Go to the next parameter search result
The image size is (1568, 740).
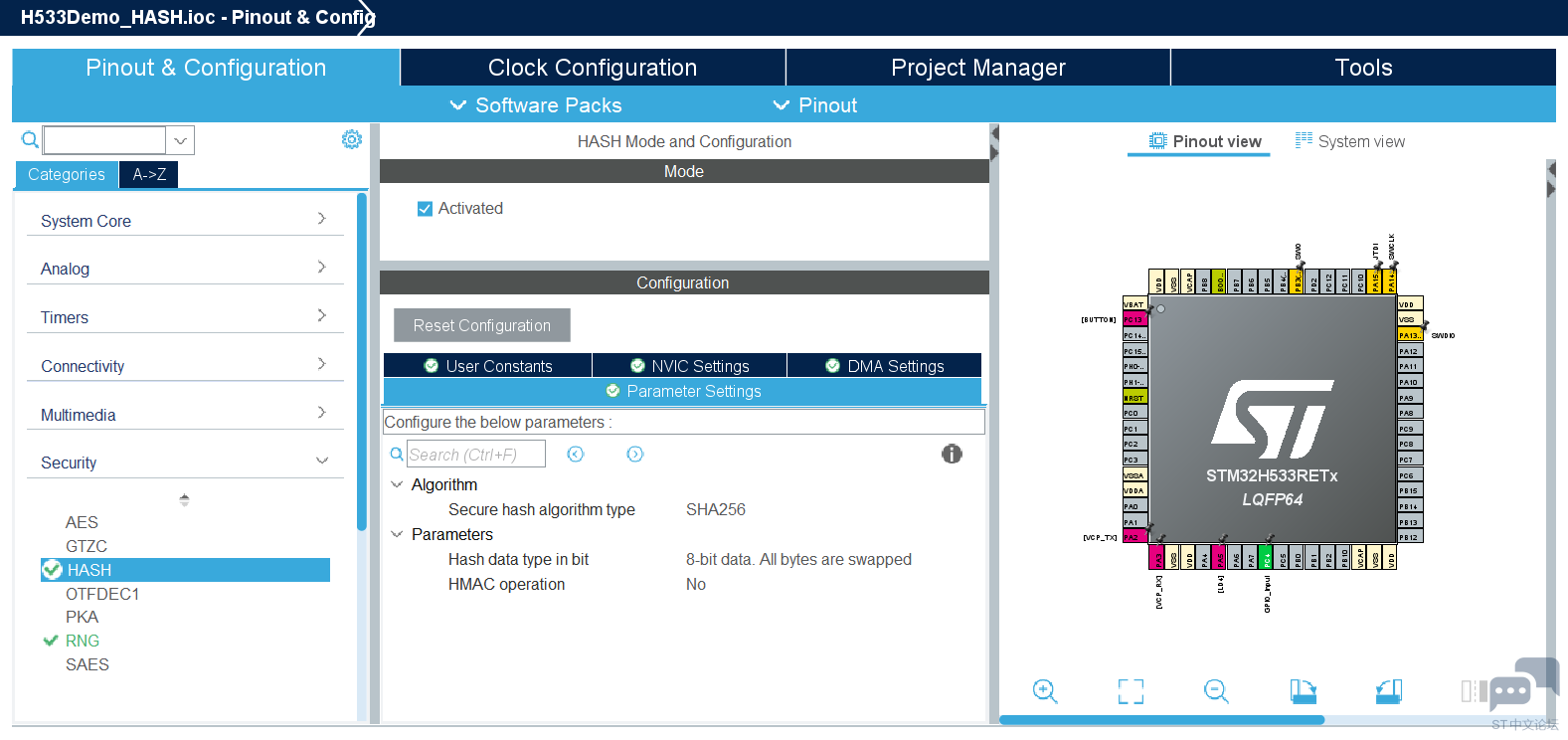point(635,454)
